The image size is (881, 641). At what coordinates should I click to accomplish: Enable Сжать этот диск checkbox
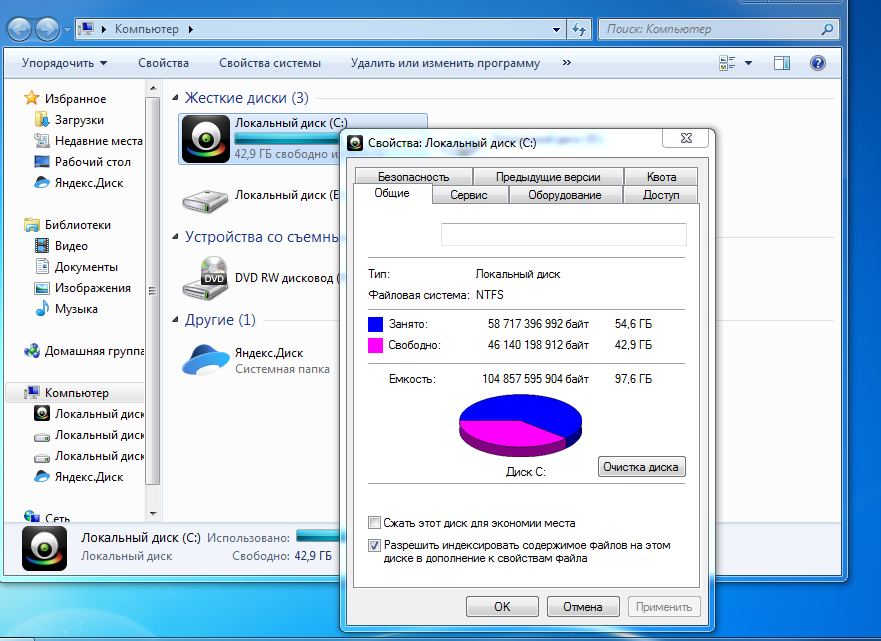375,523
